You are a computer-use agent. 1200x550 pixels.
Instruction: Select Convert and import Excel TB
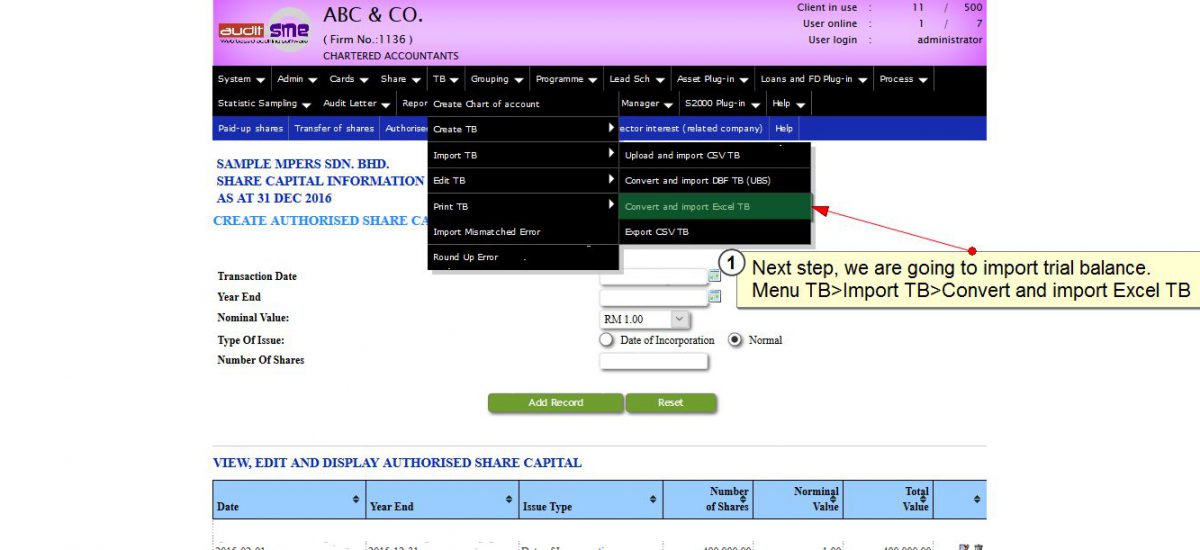point(714,207)
